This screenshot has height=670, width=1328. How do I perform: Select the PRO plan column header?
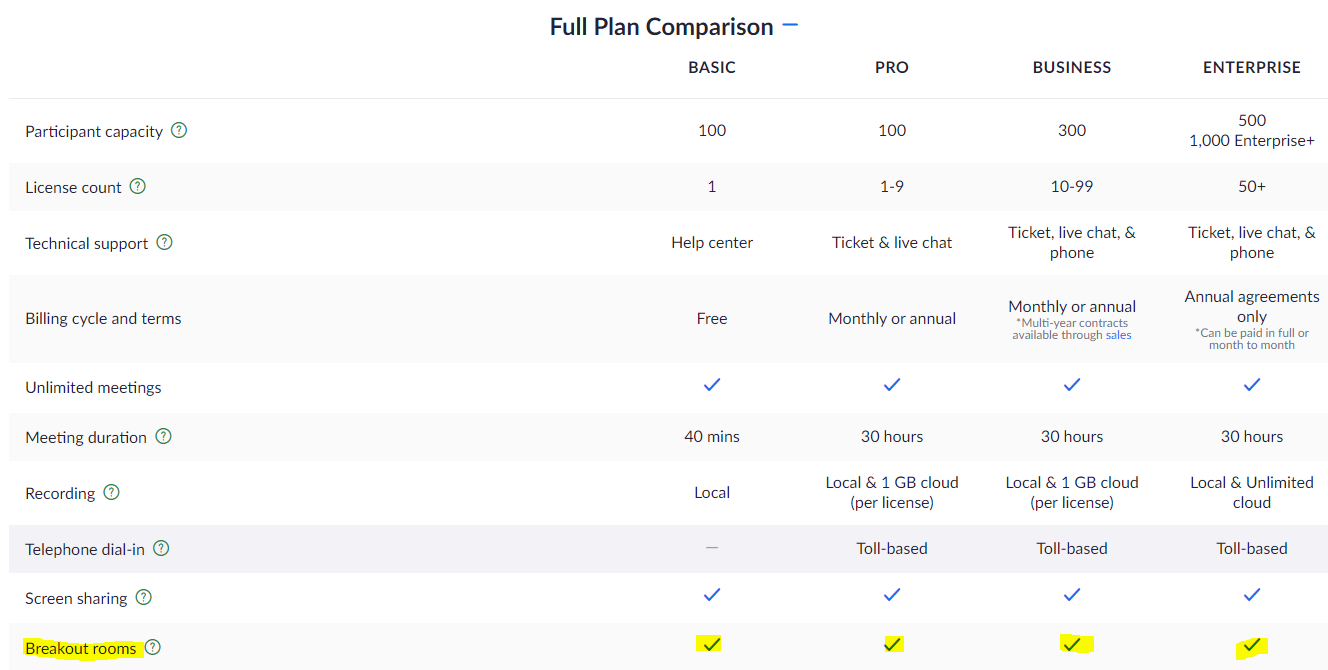click(x=892, y=68)
